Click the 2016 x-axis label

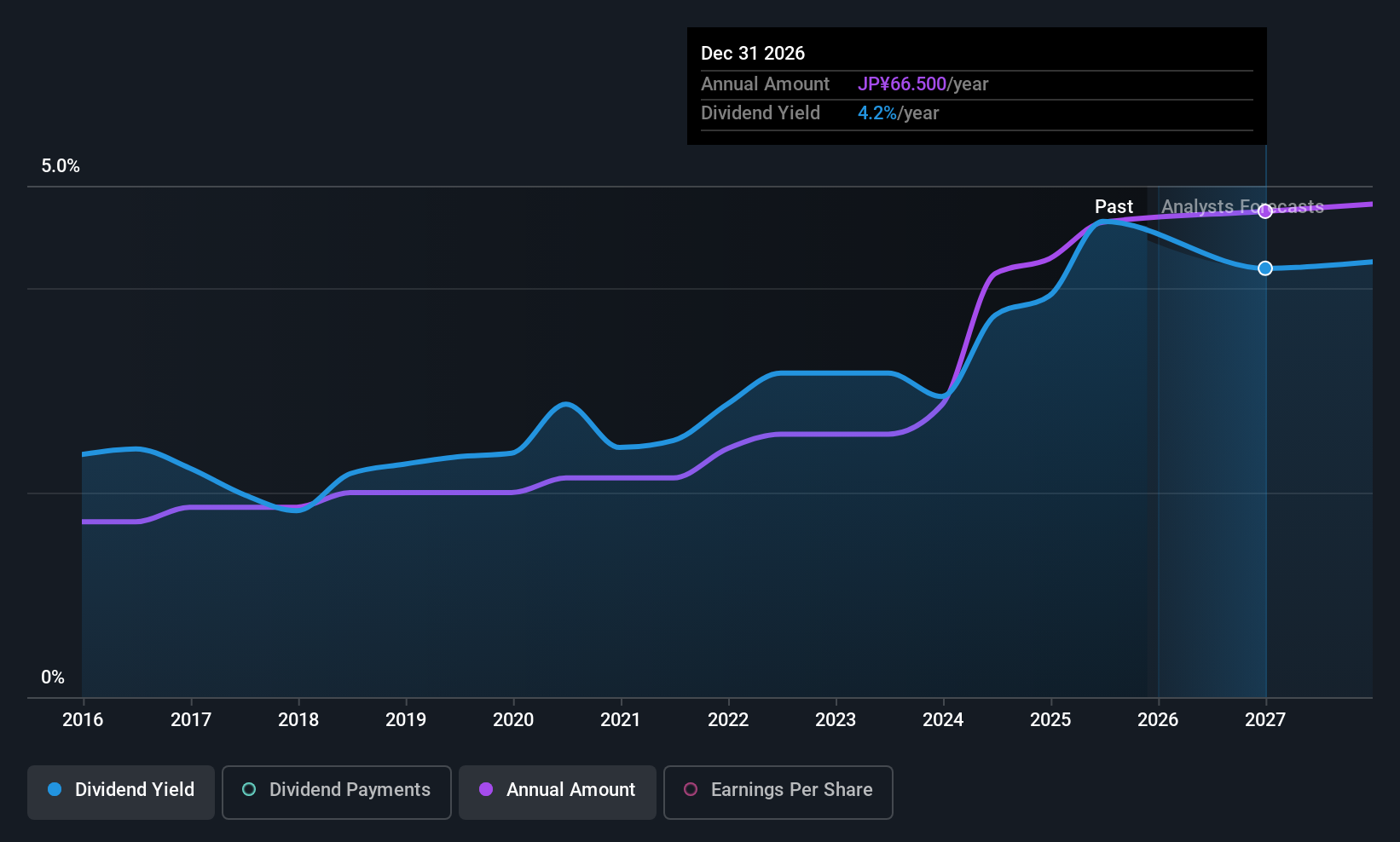83,720
